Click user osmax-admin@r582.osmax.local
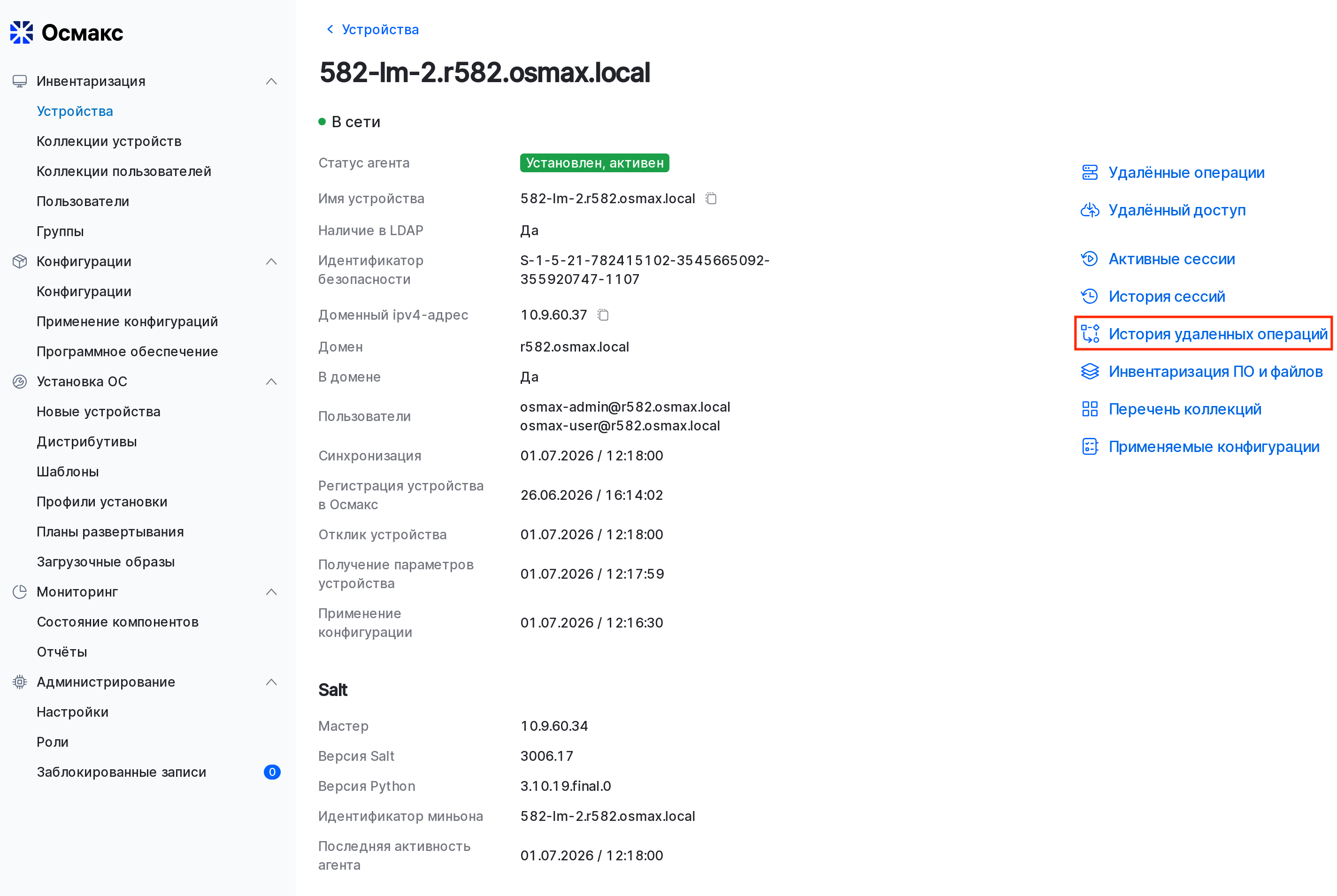Image resolution: width=1337 pixels, height=896 pixels. [x=625, y=407]
